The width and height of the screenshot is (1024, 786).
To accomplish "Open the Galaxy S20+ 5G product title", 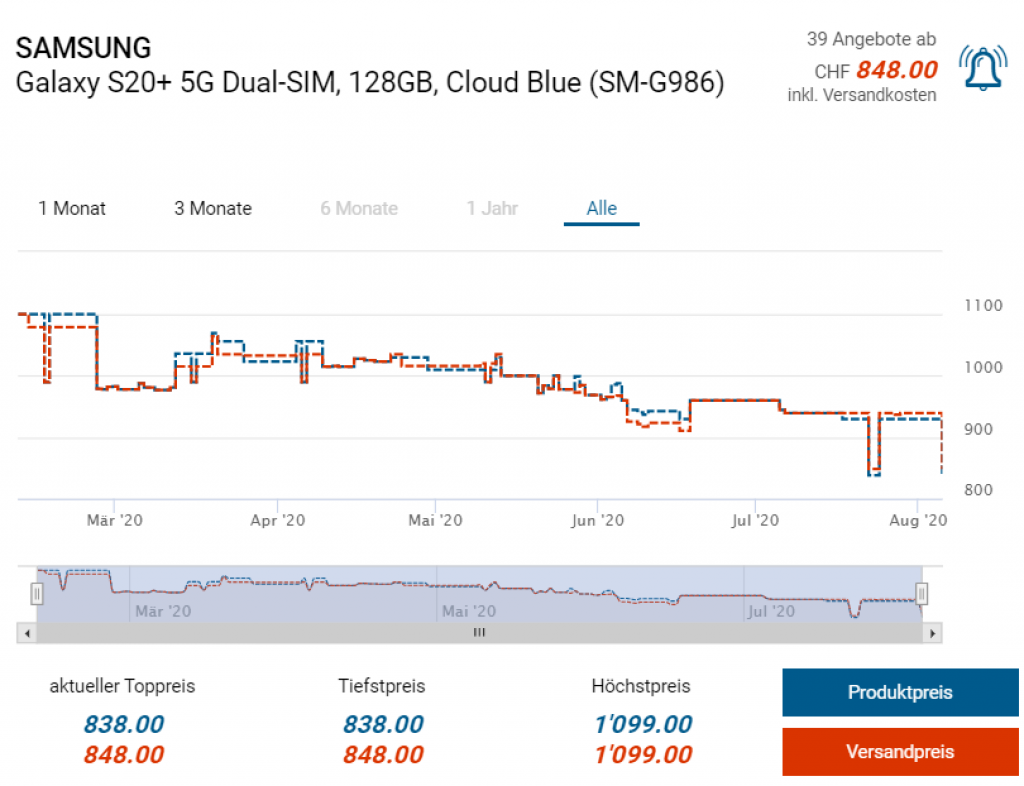I will click(x=369, y=82).
